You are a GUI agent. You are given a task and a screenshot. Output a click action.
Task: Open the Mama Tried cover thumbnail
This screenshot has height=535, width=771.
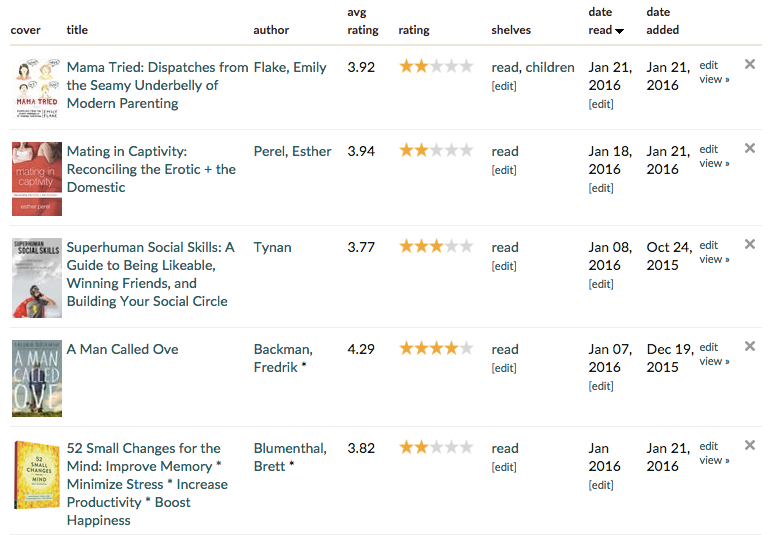click(37, 89)
